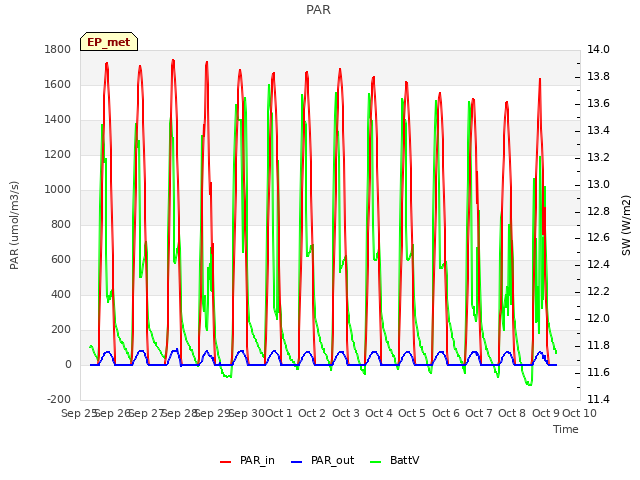Screen dimensions: 640x480
Task: Click the 13.4 right axis value
Action: (x=598, y=131)
